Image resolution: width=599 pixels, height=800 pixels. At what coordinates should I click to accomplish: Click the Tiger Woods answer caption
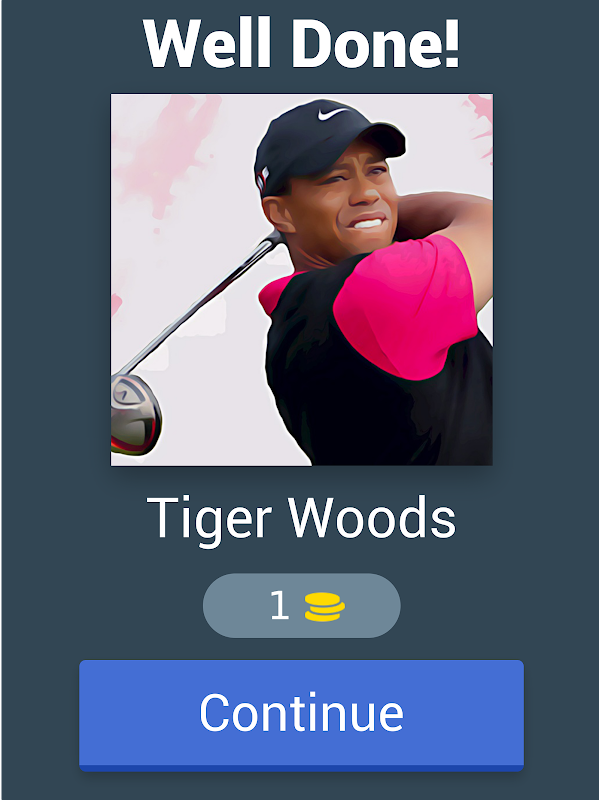(x=301, y=518)
